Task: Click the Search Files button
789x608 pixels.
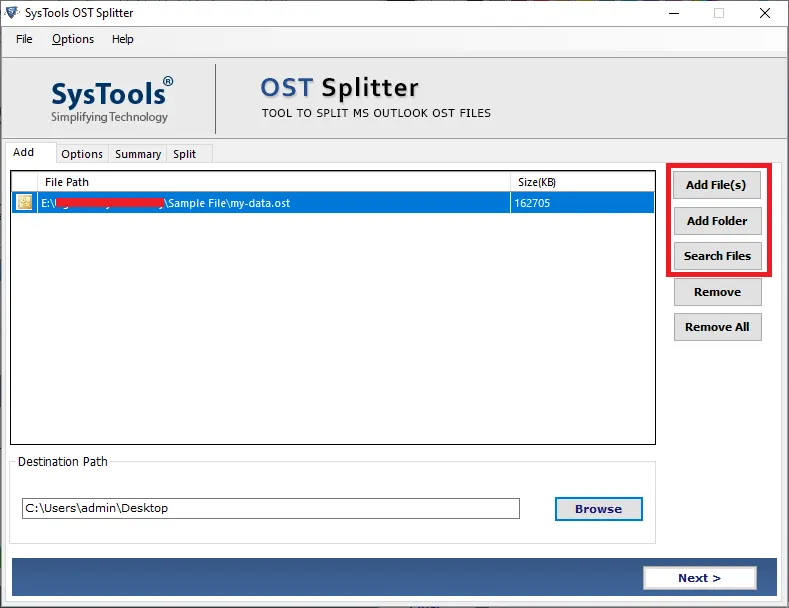Action: (717, 256)
